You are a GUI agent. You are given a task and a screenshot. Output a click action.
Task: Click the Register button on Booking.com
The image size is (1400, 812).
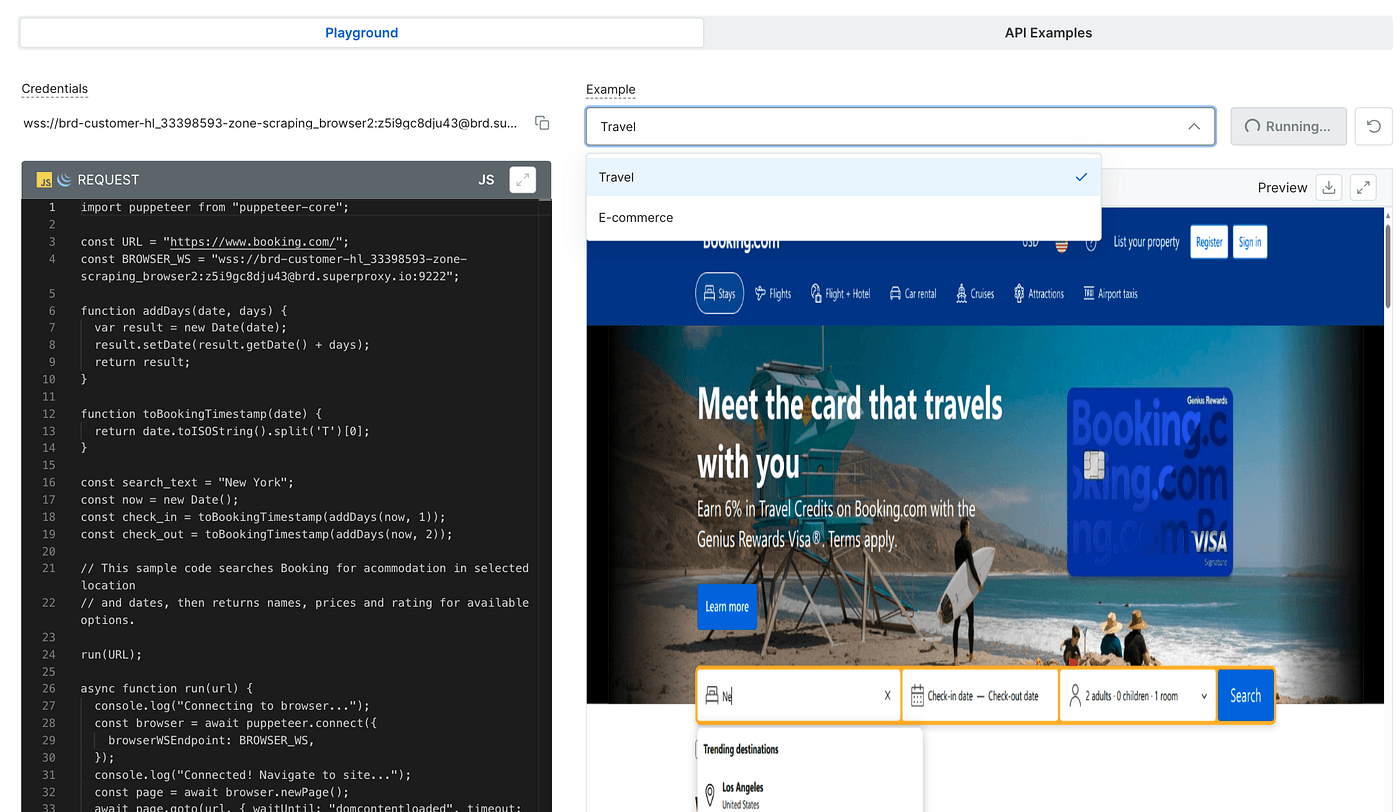(x=1209, y=242)
